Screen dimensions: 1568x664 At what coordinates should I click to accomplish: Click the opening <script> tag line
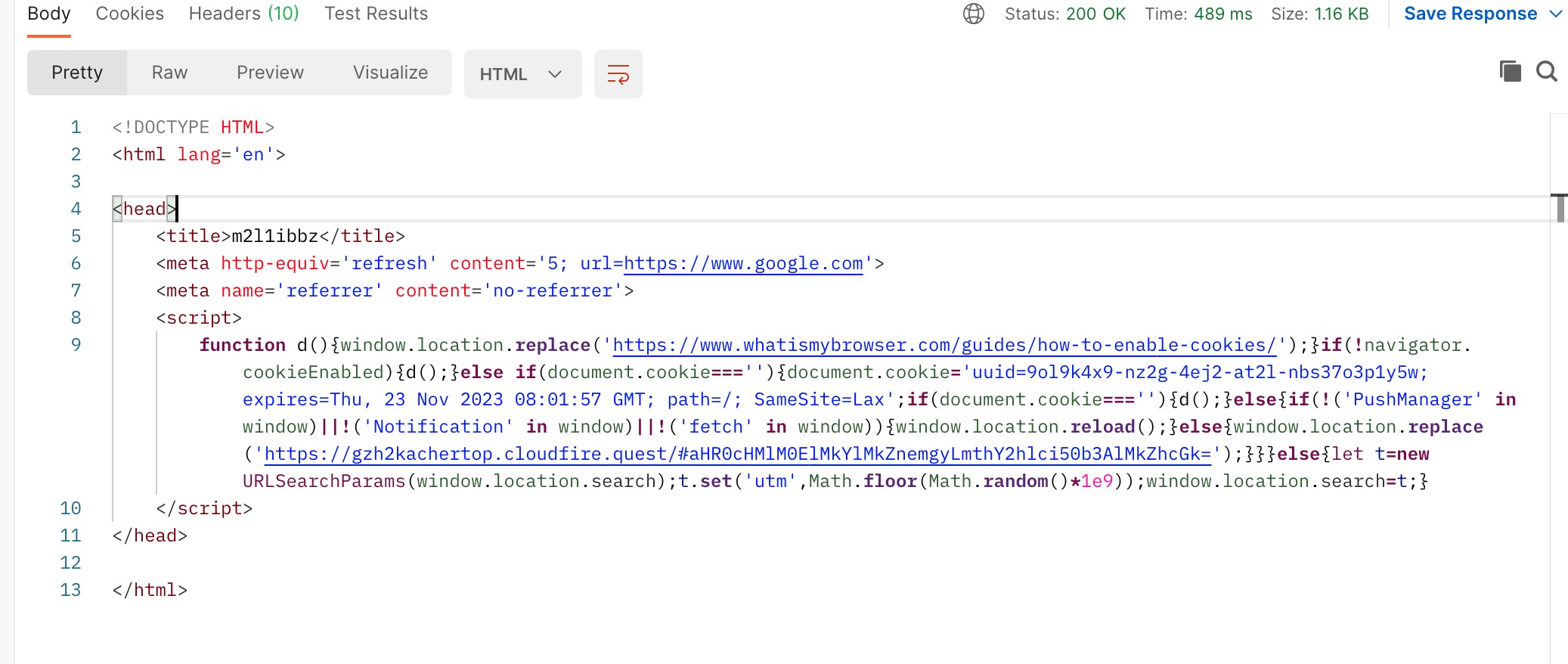point(199,318)
